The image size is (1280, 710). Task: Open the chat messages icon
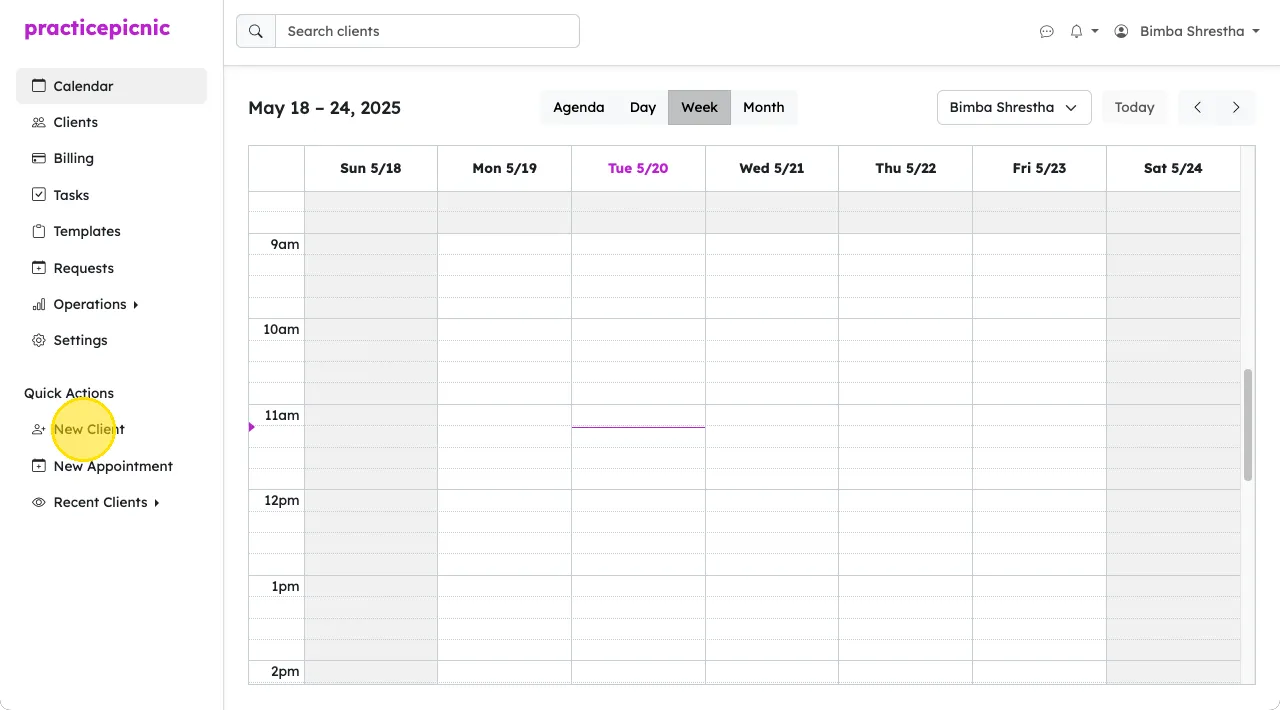coord(1047,31)
